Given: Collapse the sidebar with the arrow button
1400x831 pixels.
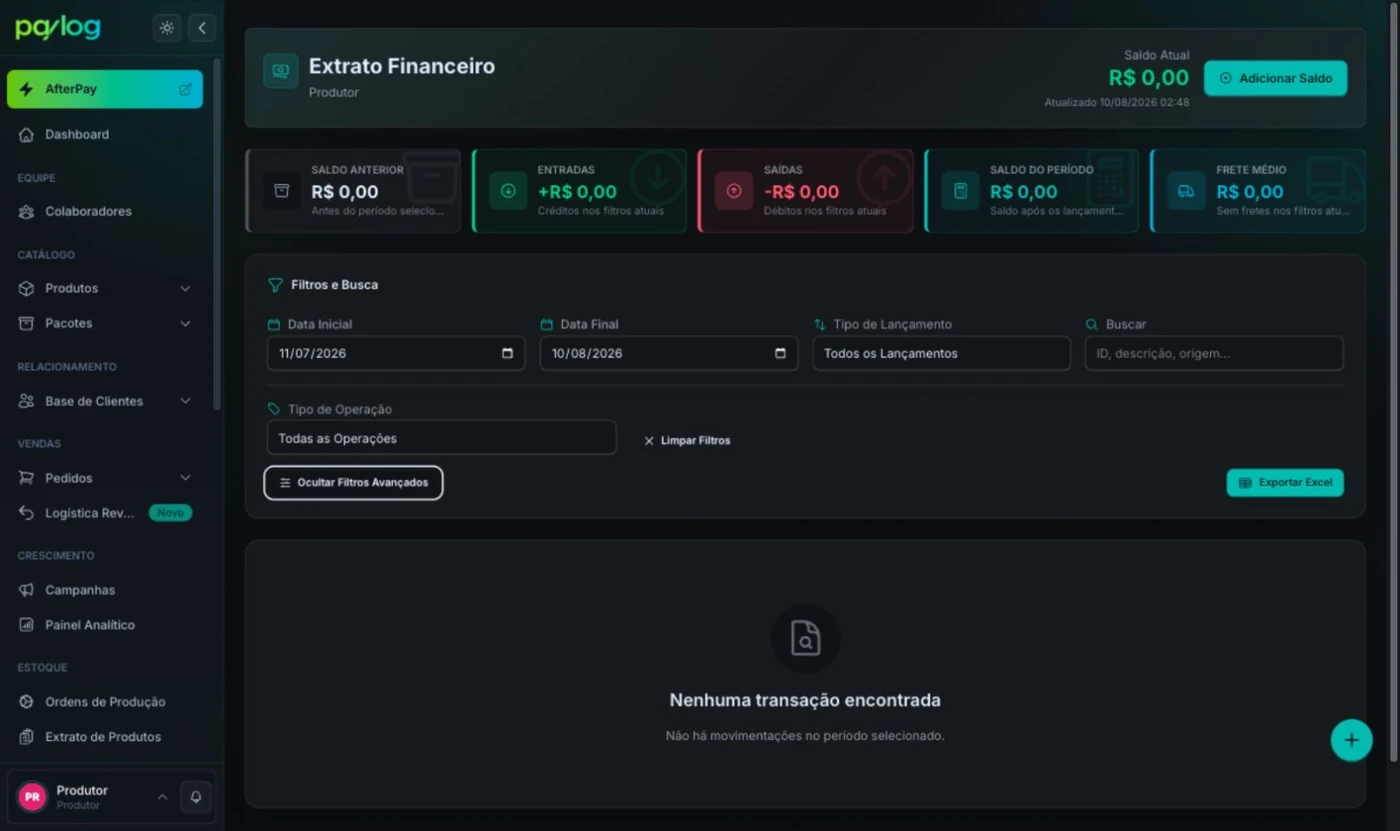Looking at the screenshot, I should point(202,28).
